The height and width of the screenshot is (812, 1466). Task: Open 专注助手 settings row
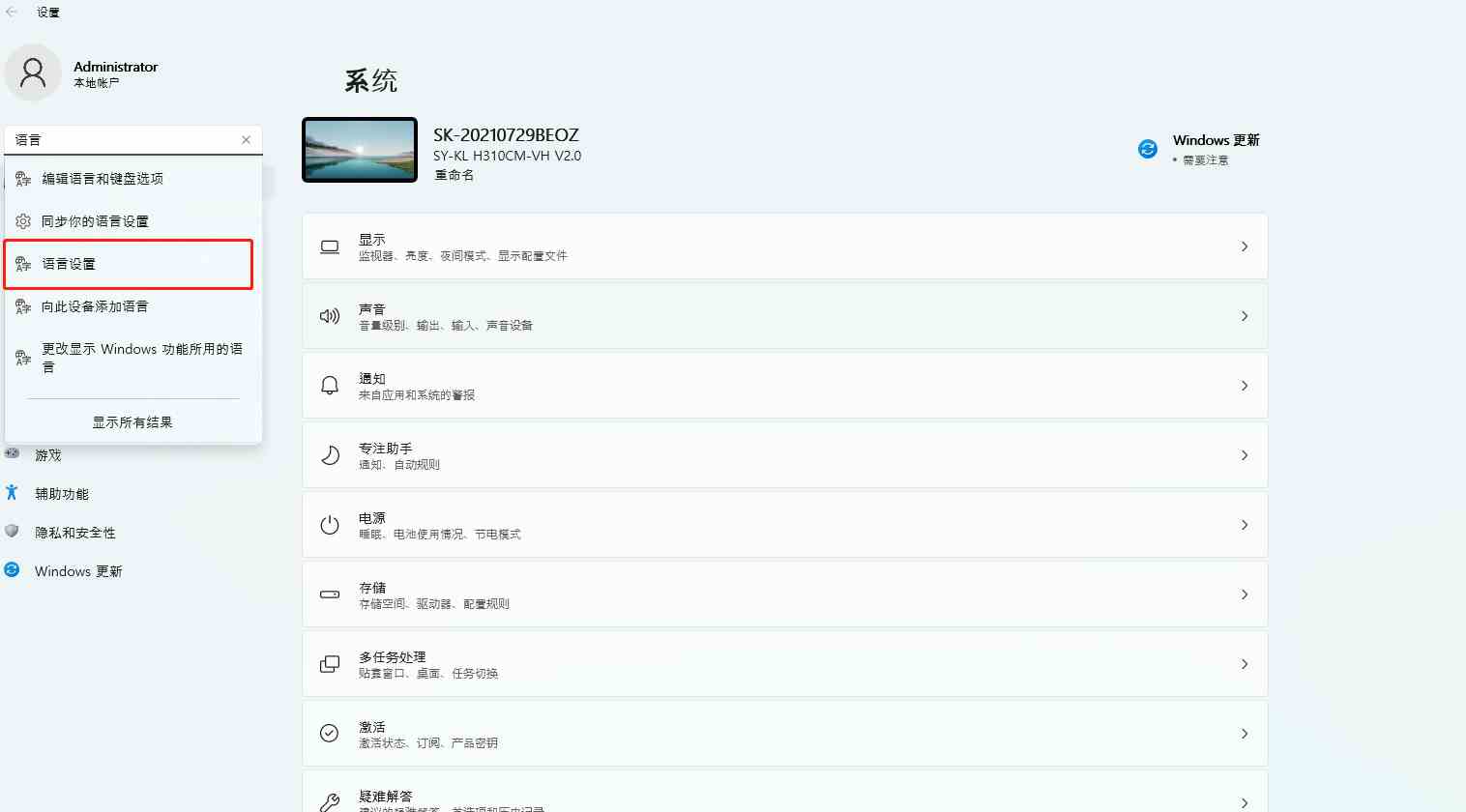pos(784,455)
